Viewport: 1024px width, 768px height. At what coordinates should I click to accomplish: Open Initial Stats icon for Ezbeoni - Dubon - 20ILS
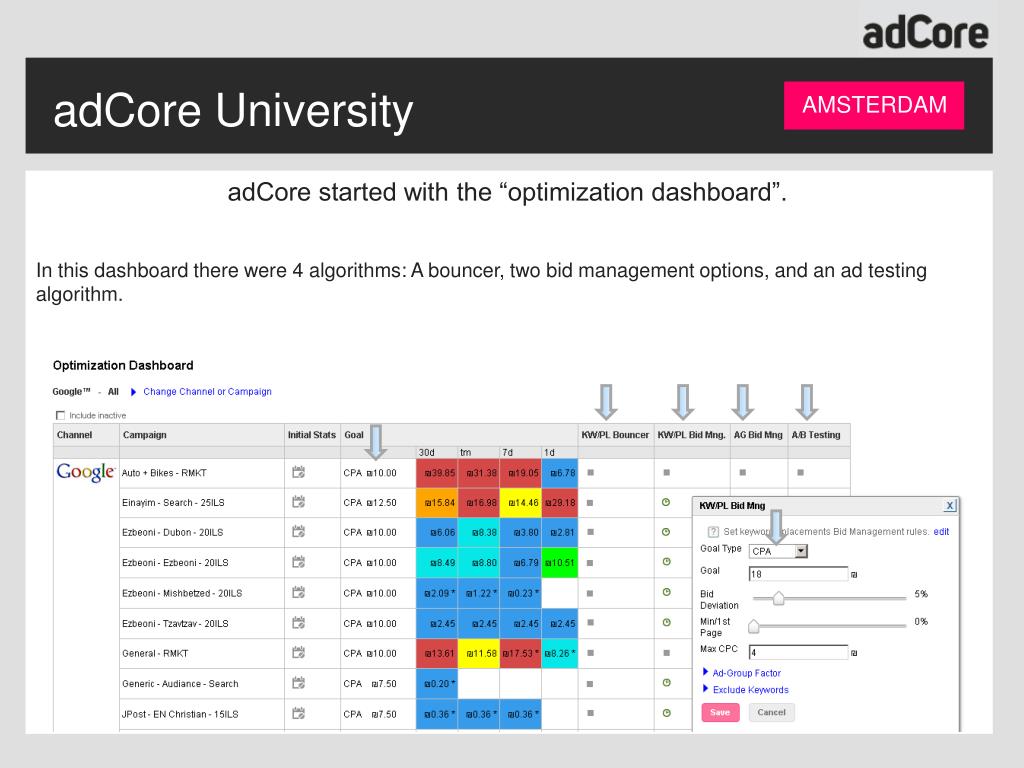tap(298, 532)
